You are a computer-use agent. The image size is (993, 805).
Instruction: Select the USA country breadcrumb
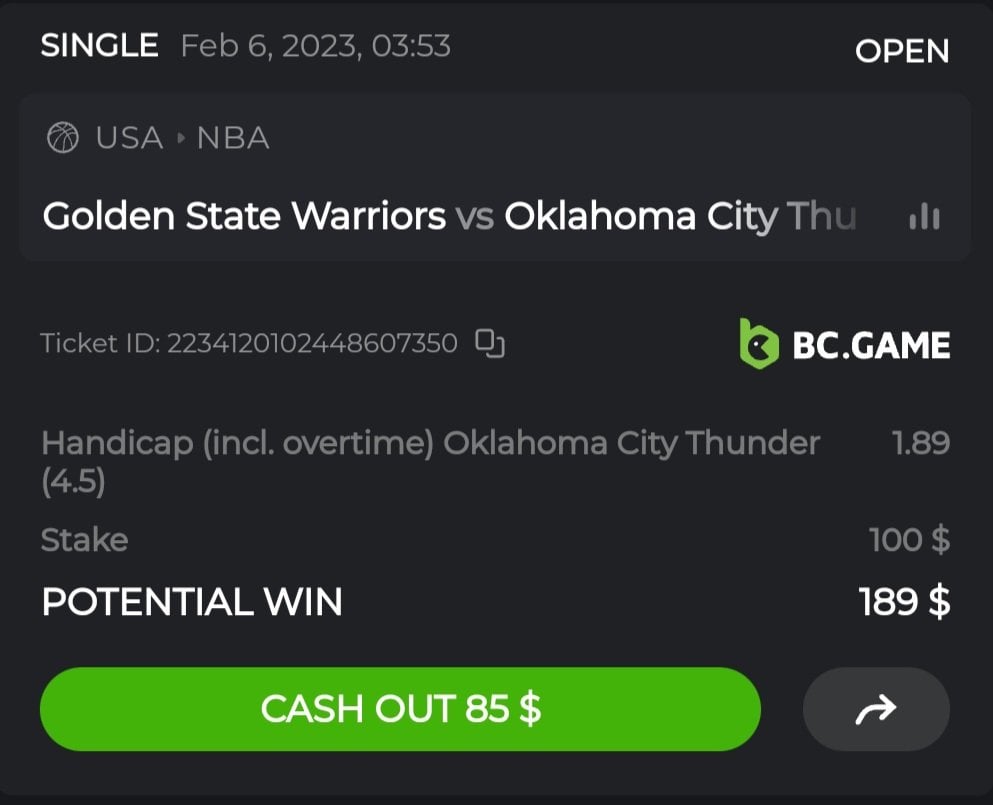129,138
